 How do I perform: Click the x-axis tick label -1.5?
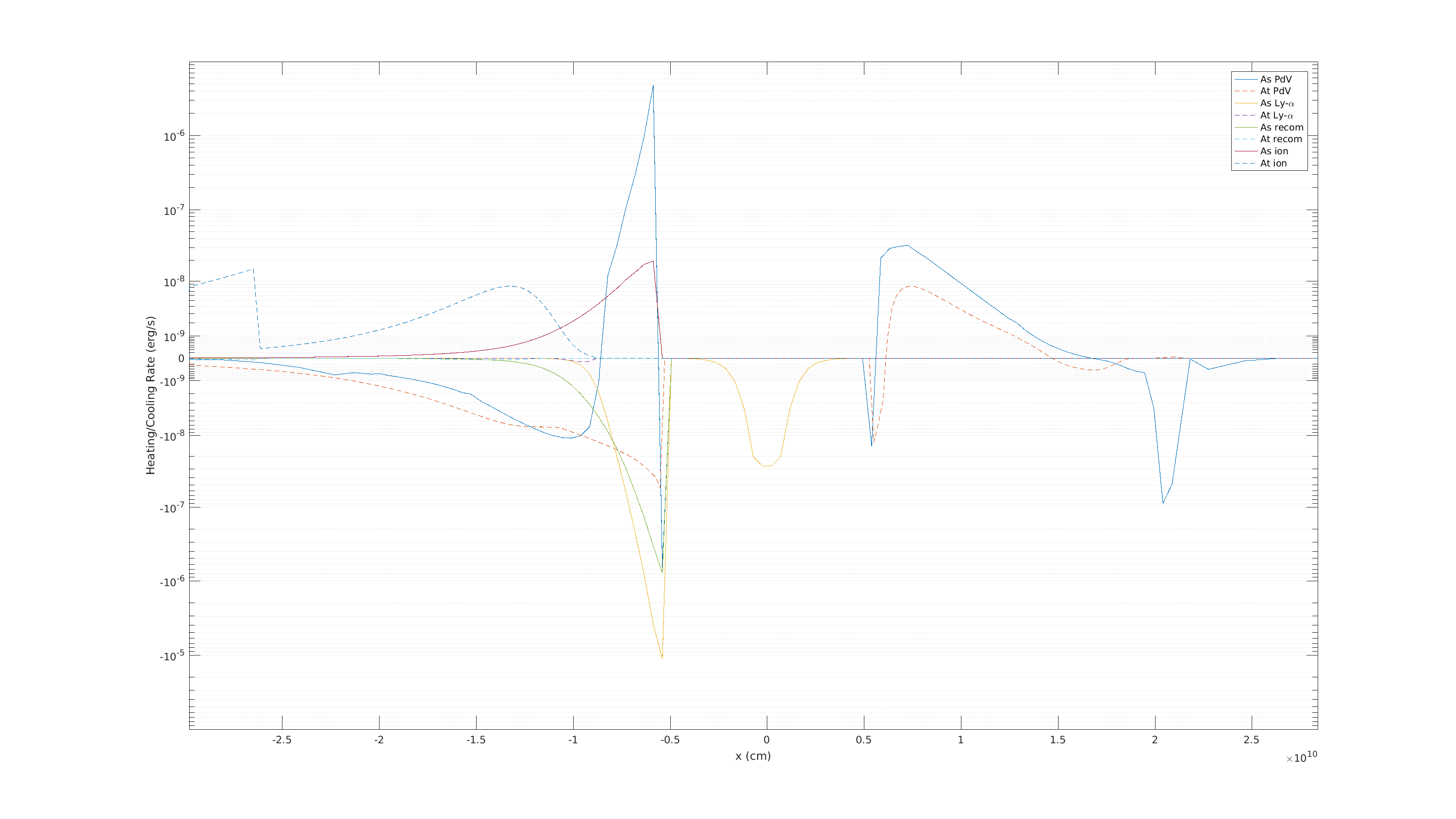tap(476, 740)
